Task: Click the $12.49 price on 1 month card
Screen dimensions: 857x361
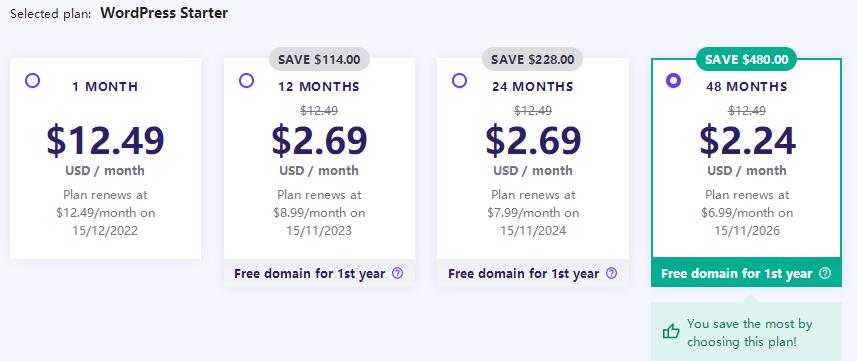Action: pyautogui.click(x=105, y=141)
